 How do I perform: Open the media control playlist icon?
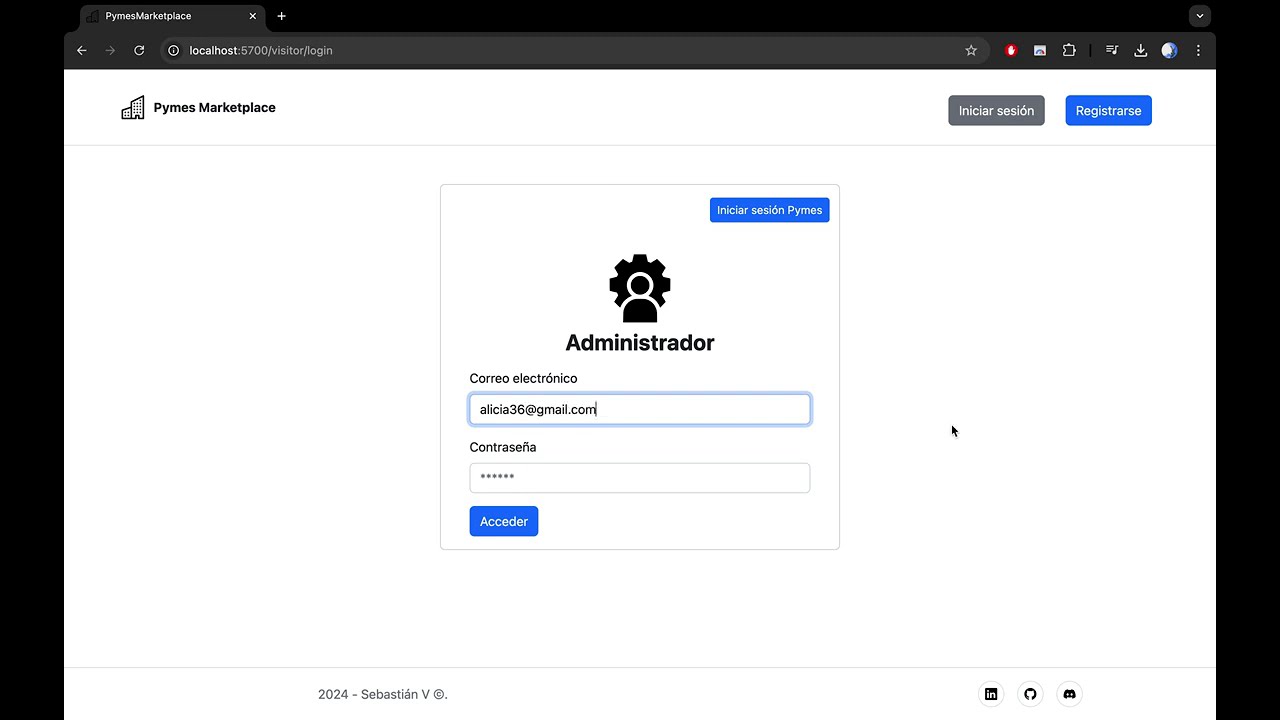pos(1111,50)
